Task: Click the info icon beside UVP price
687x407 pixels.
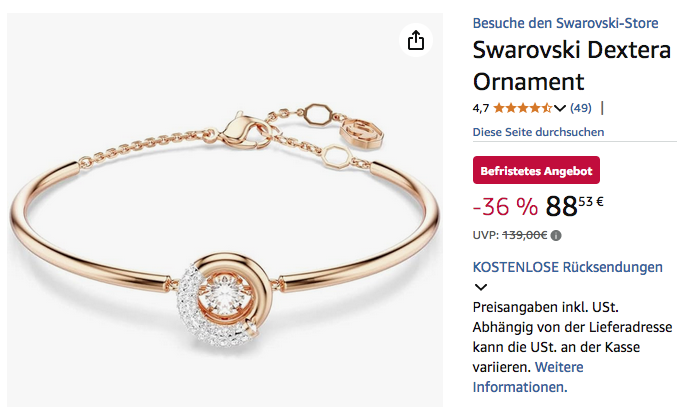Action: click(x=556, y=236)
